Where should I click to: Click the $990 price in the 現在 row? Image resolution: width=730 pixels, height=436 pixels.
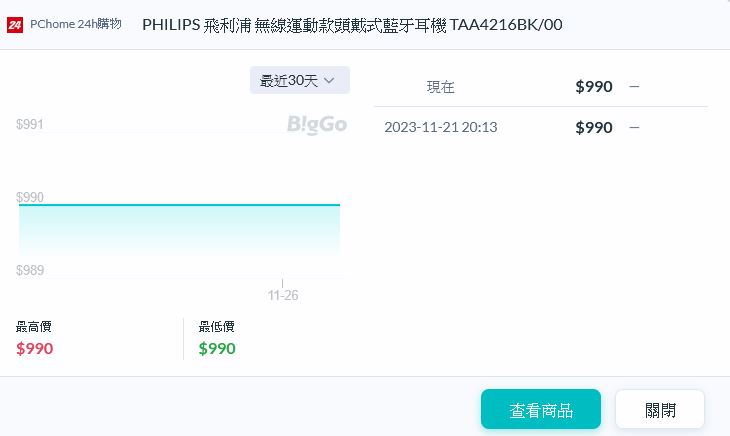click(x=594, y=87)
